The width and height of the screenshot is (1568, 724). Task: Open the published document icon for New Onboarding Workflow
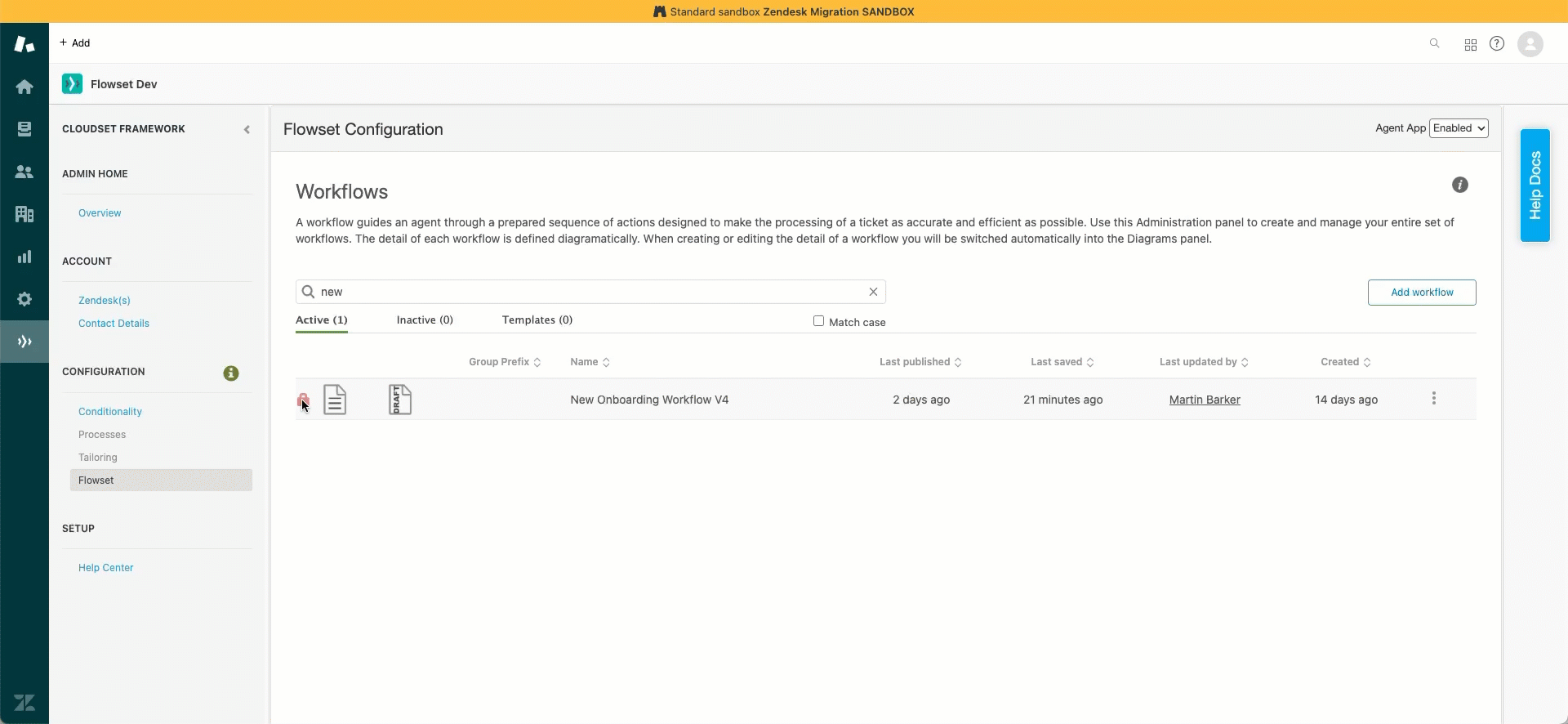[x=335, y=400]
